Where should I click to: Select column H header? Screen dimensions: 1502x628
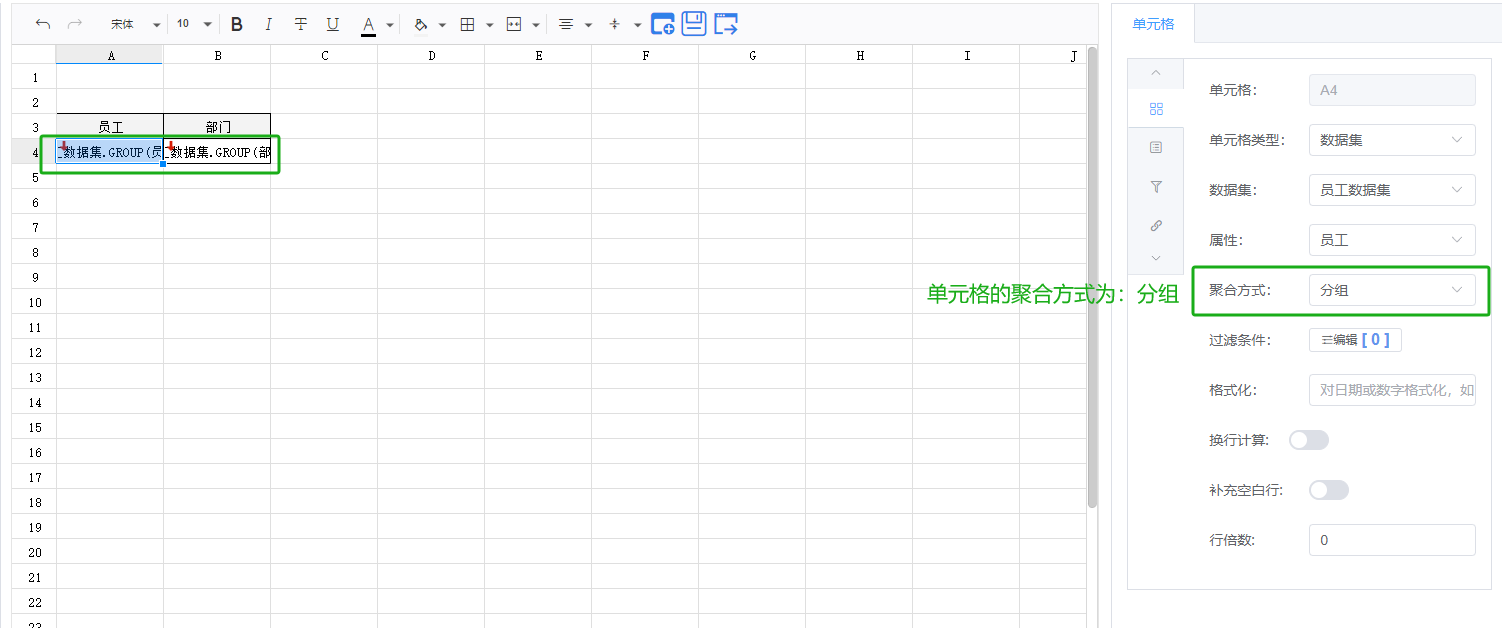(x=859, y=56)
